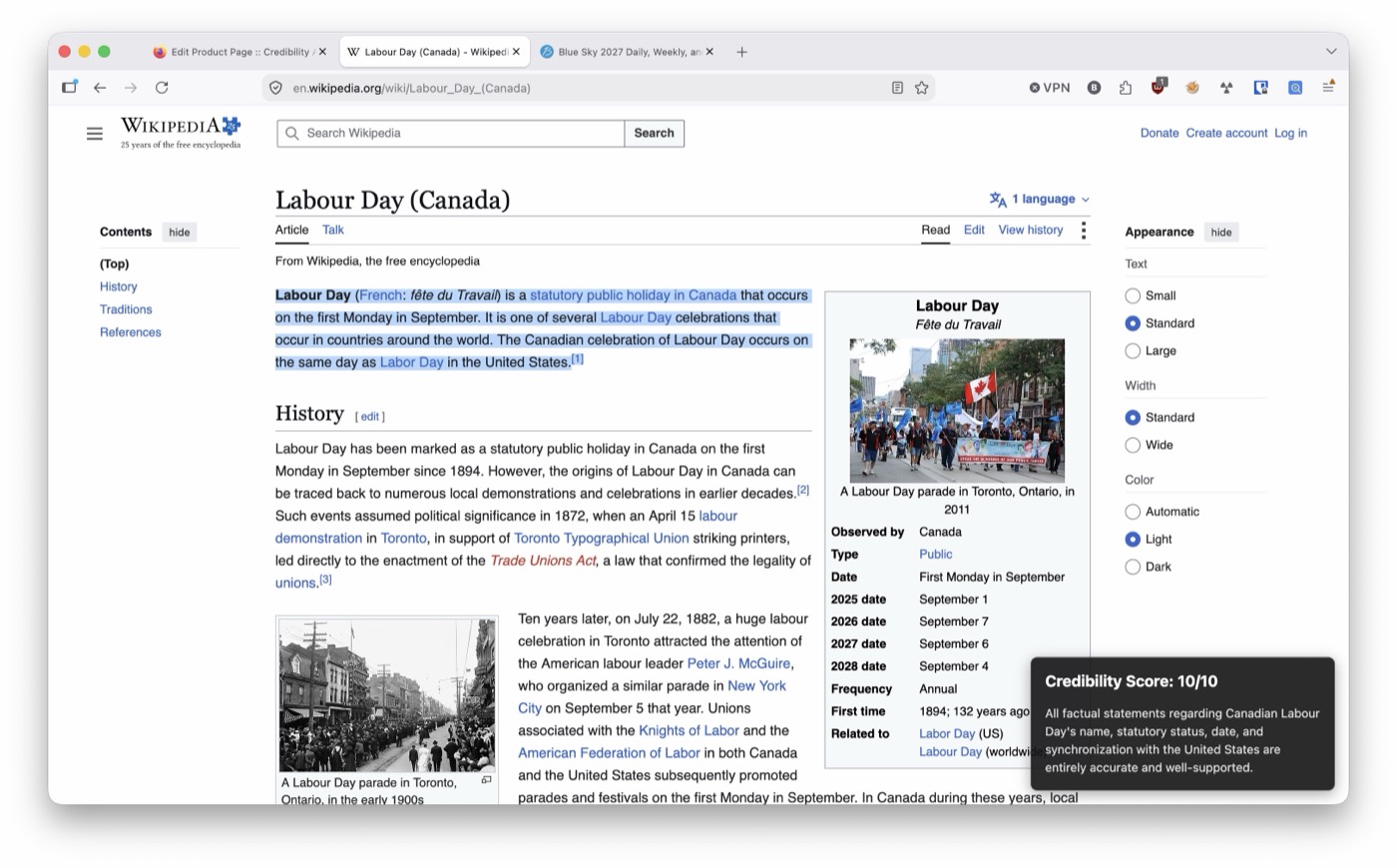
Task: Click the VPN toolbar button
Action: point(1050,88)
